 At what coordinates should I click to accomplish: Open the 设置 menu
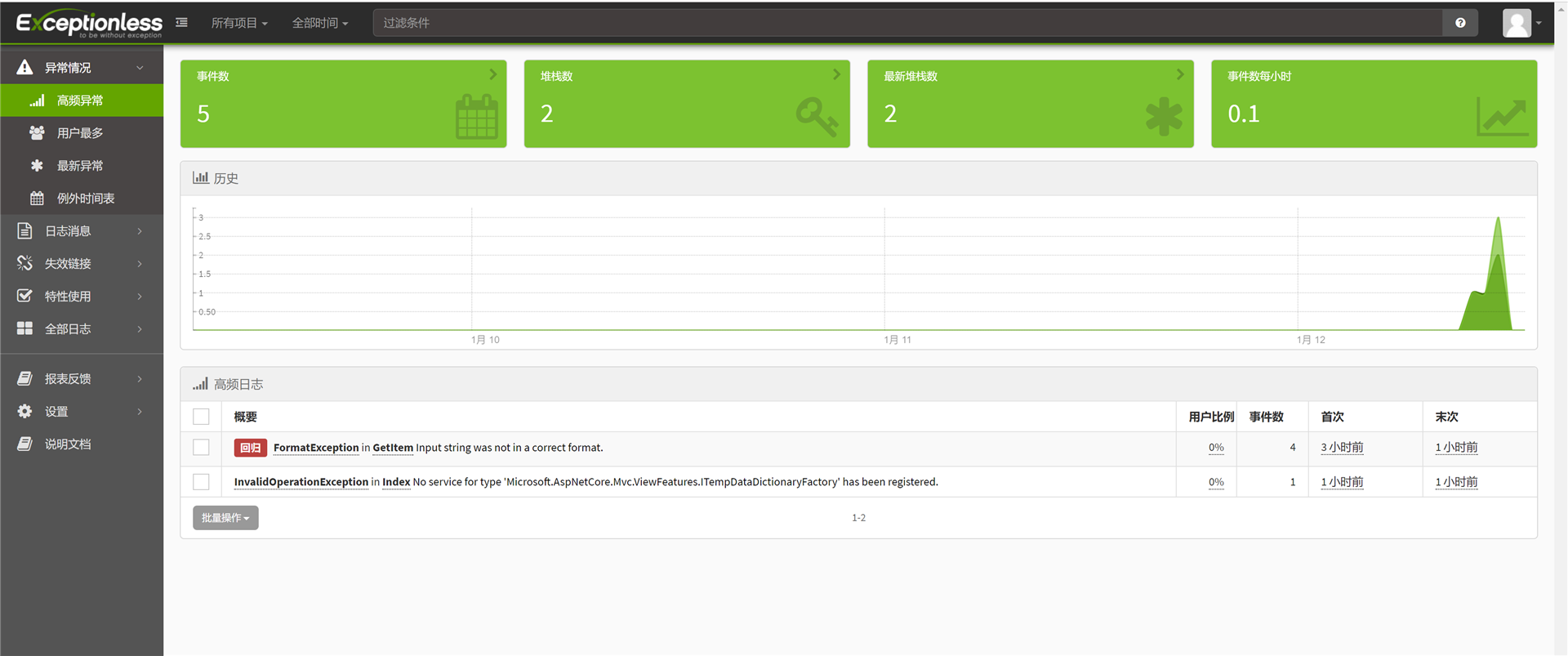82,412
